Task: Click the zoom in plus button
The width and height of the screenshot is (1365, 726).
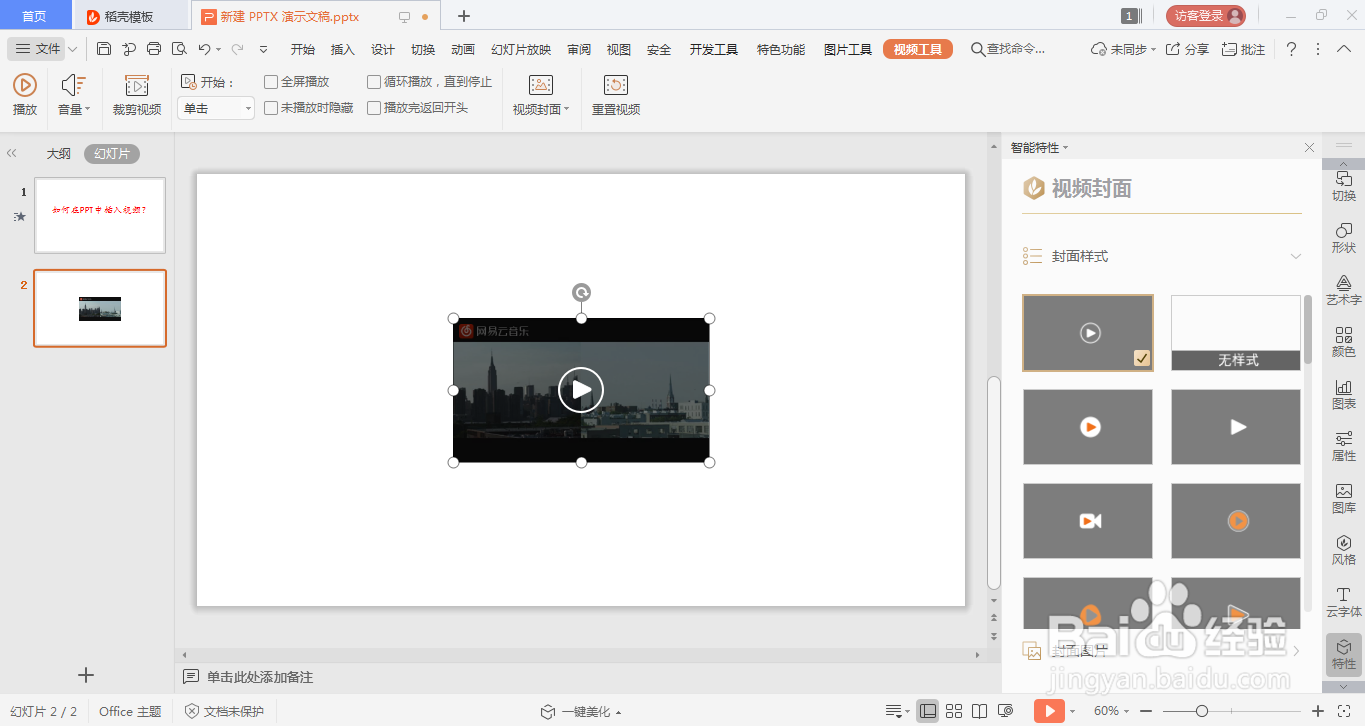Action: coord(1318,711)
